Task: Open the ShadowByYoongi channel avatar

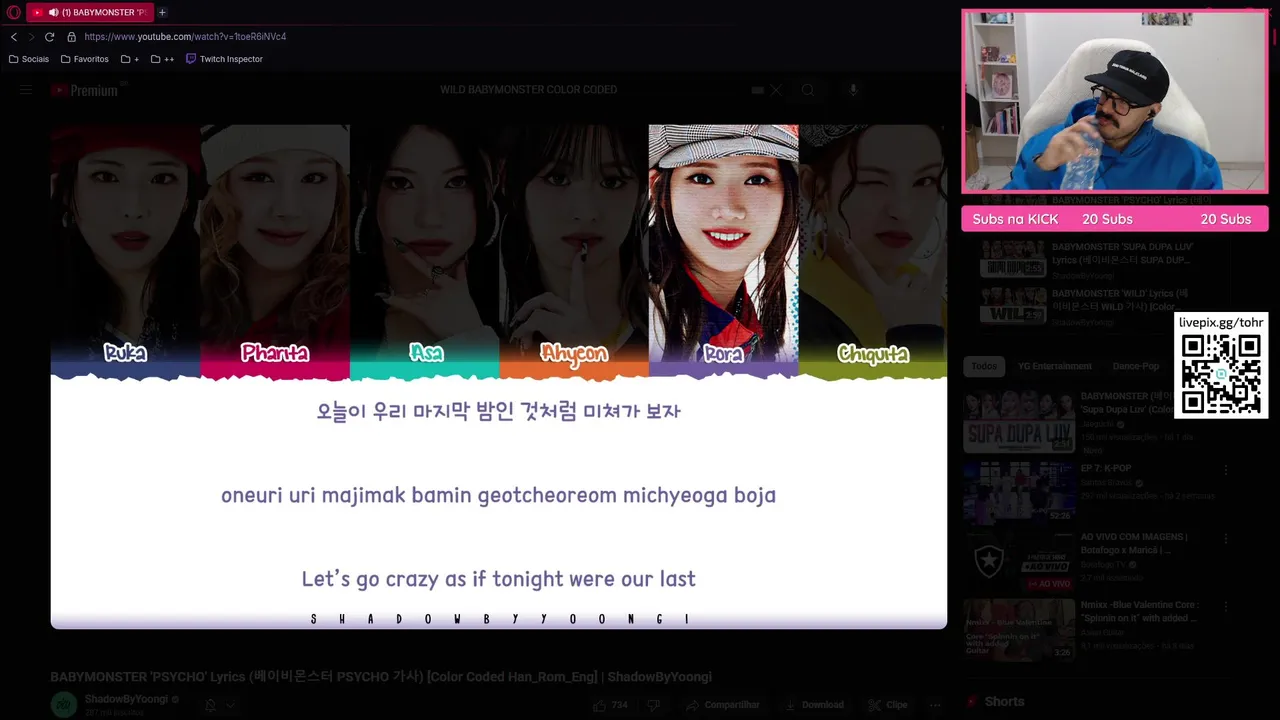Action: (x=64, y=705)
